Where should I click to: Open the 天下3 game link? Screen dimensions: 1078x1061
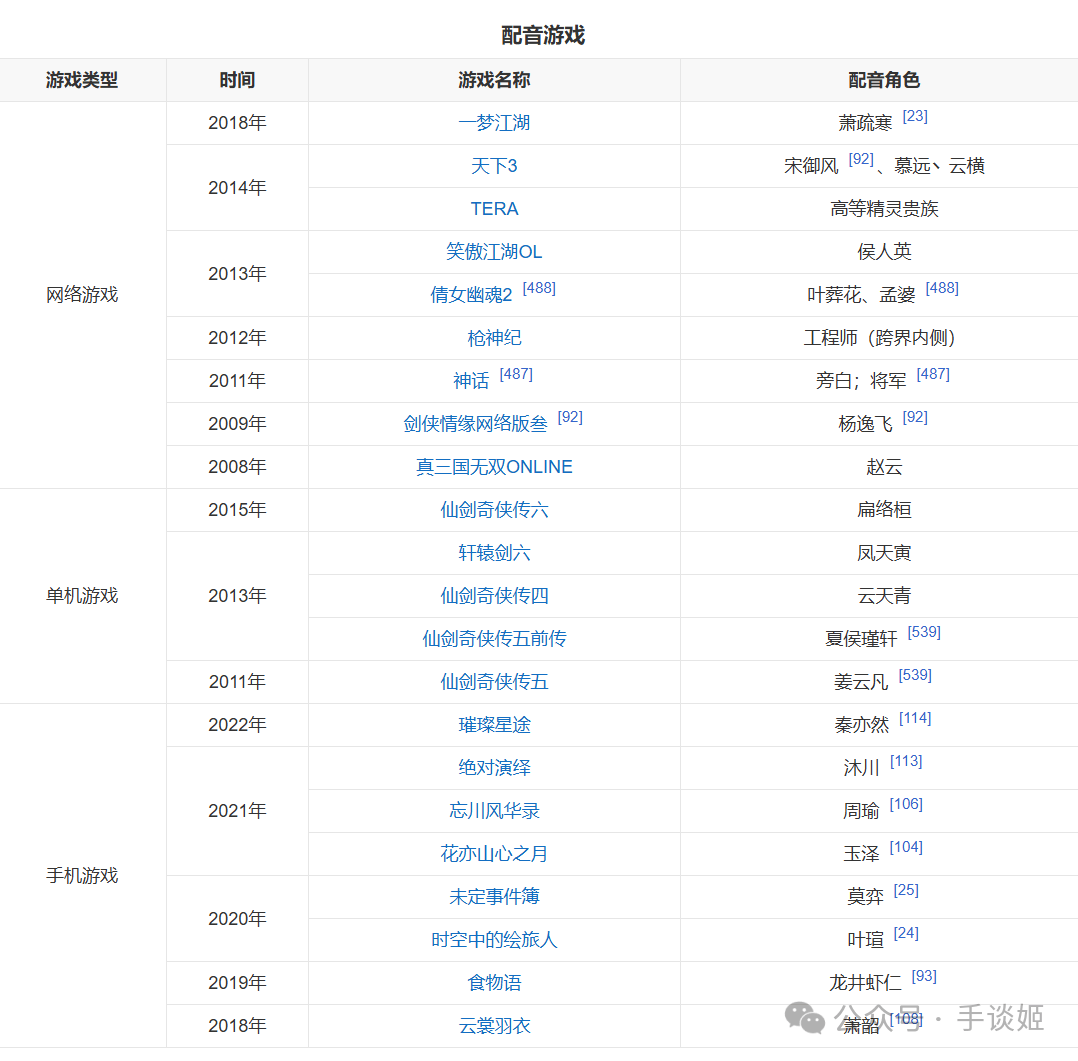(494, 166)
